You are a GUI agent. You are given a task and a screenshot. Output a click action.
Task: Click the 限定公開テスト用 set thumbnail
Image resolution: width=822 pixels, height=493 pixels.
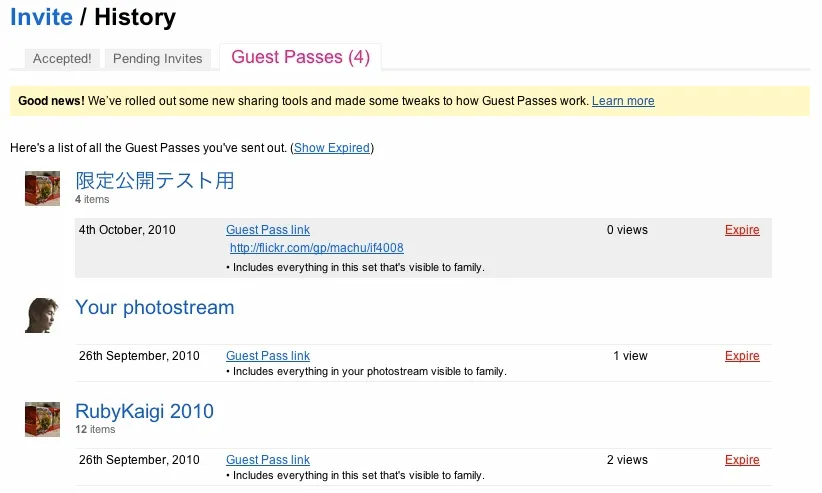(41, 188)
